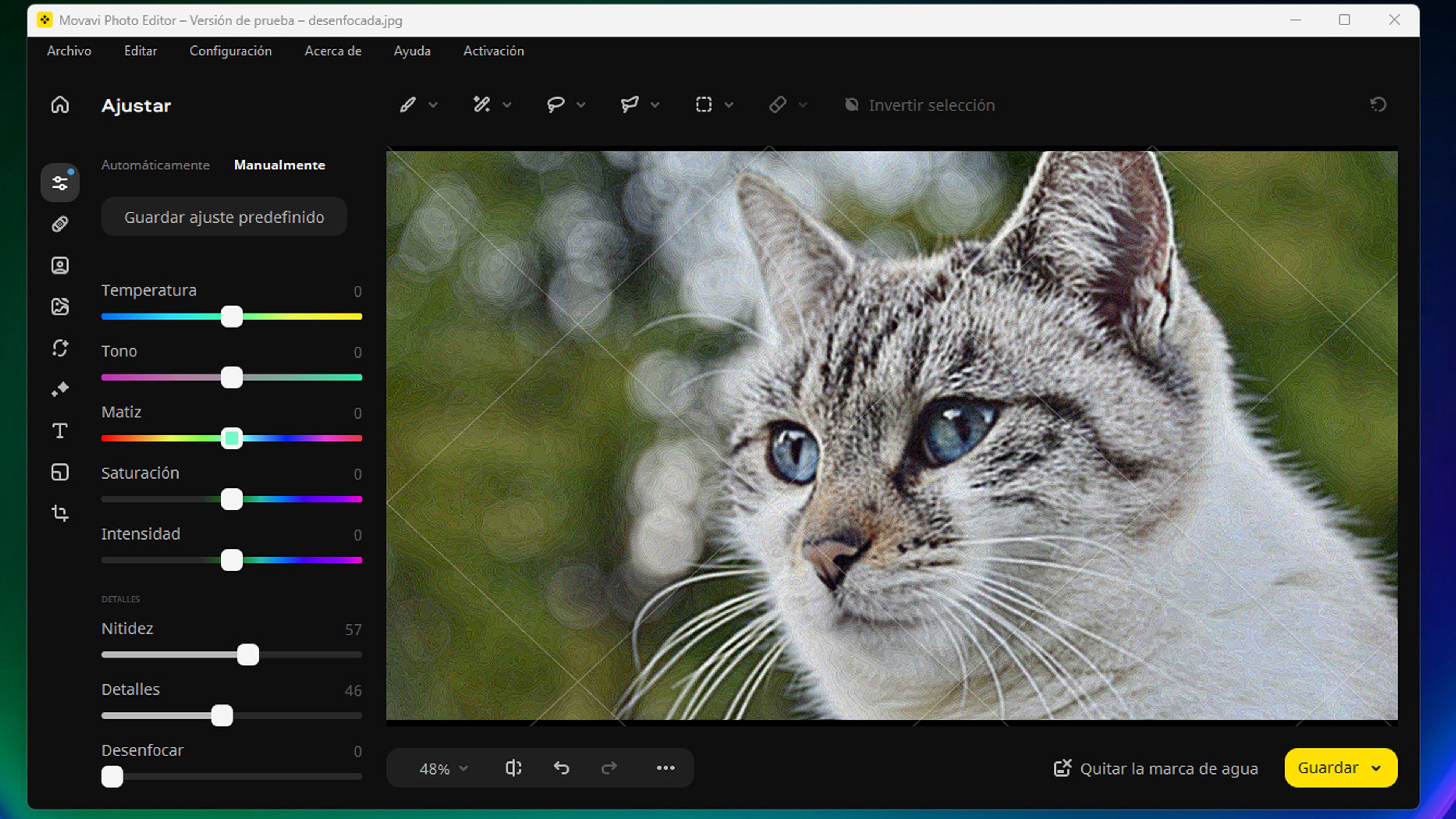Image resolution: width=1456 pixels, height=819 pixels.
Task: Click the Saturación slider handle
Action: [x=232, y=499]
